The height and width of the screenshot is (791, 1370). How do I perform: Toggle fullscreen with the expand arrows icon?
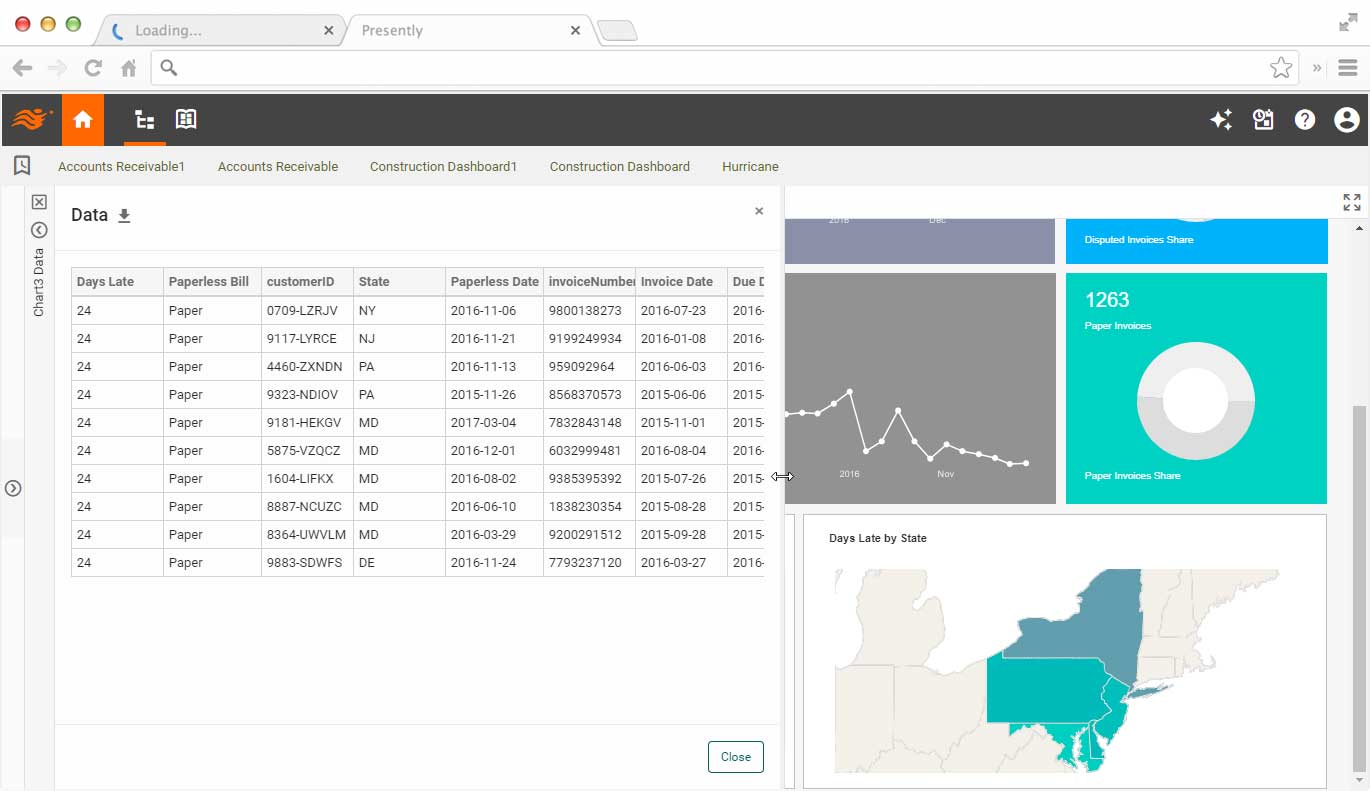pos(1352,203)
